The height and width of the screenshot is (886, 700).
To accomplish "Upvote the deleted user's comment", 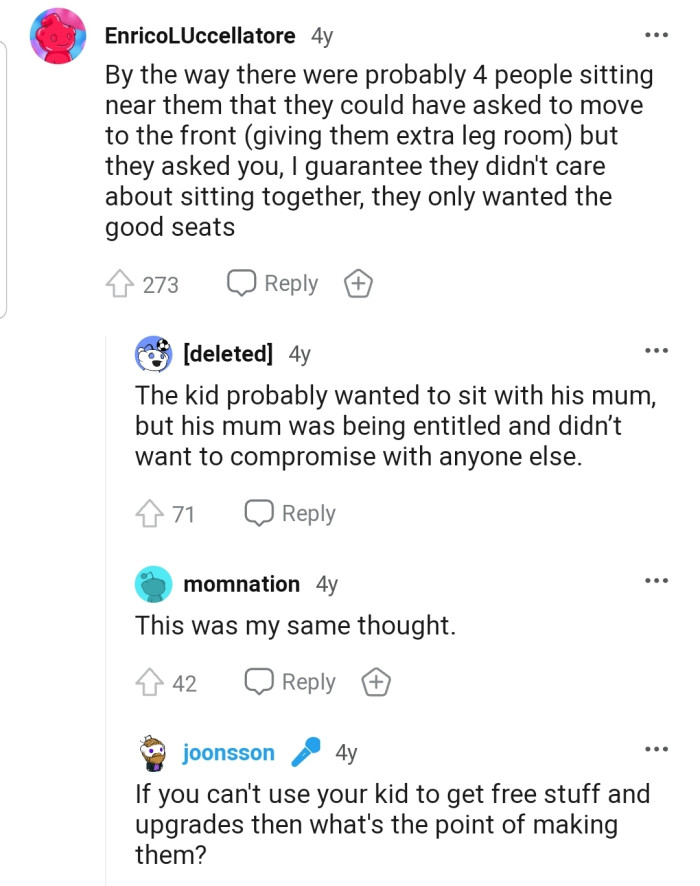I will [150, 513].
